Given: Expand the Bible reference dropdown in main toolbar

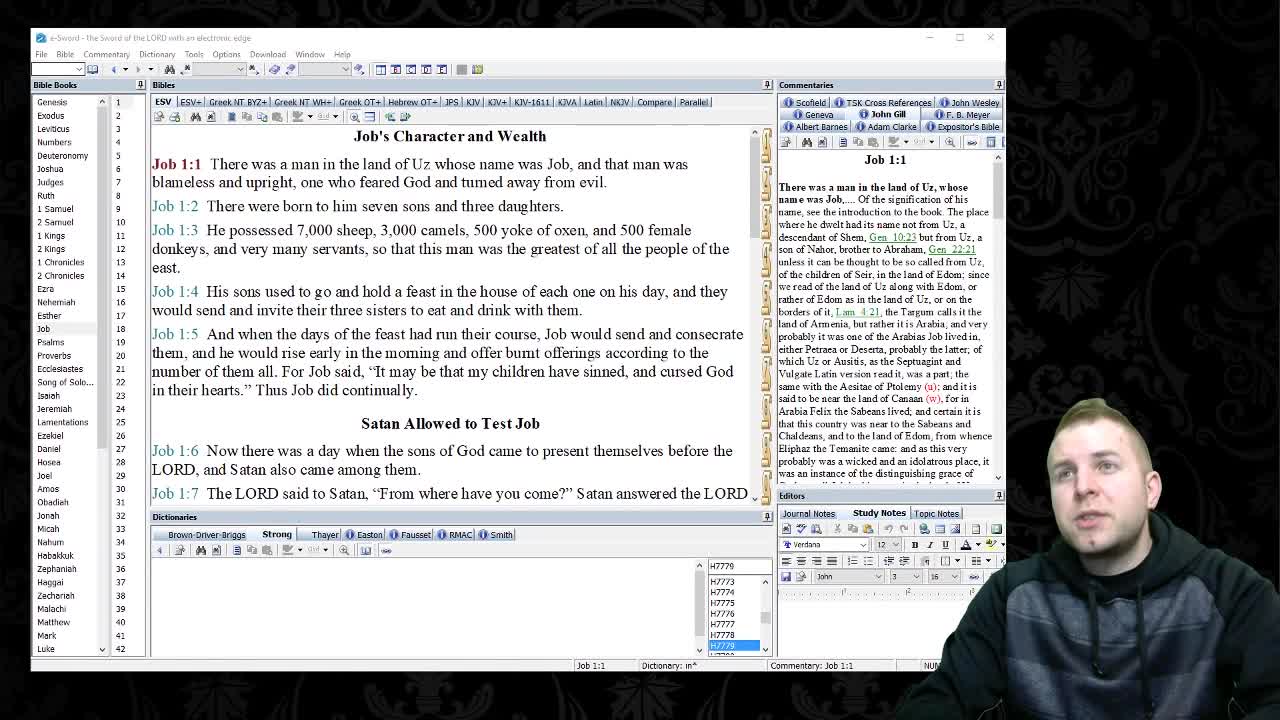Looking at the screenshot, I should point(78,69).
